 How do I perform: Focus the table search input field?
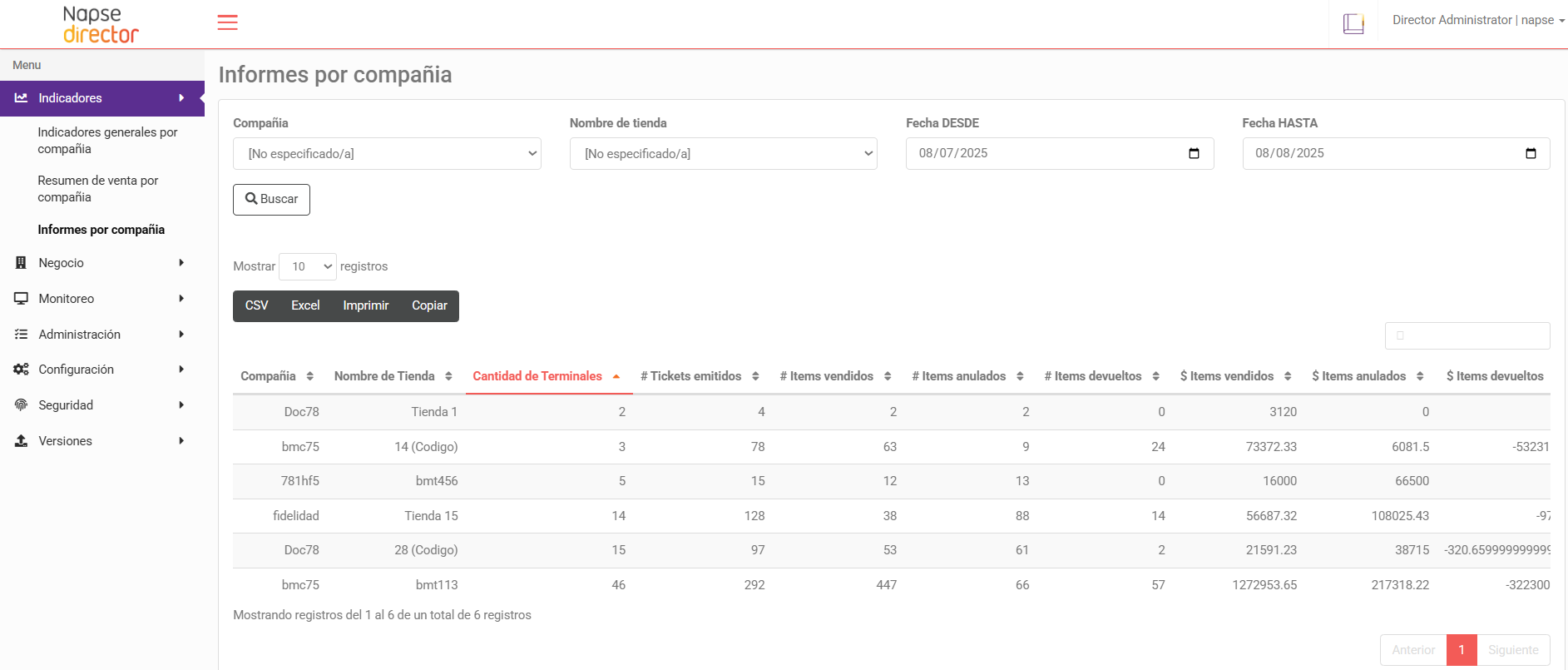(1467, 335)
